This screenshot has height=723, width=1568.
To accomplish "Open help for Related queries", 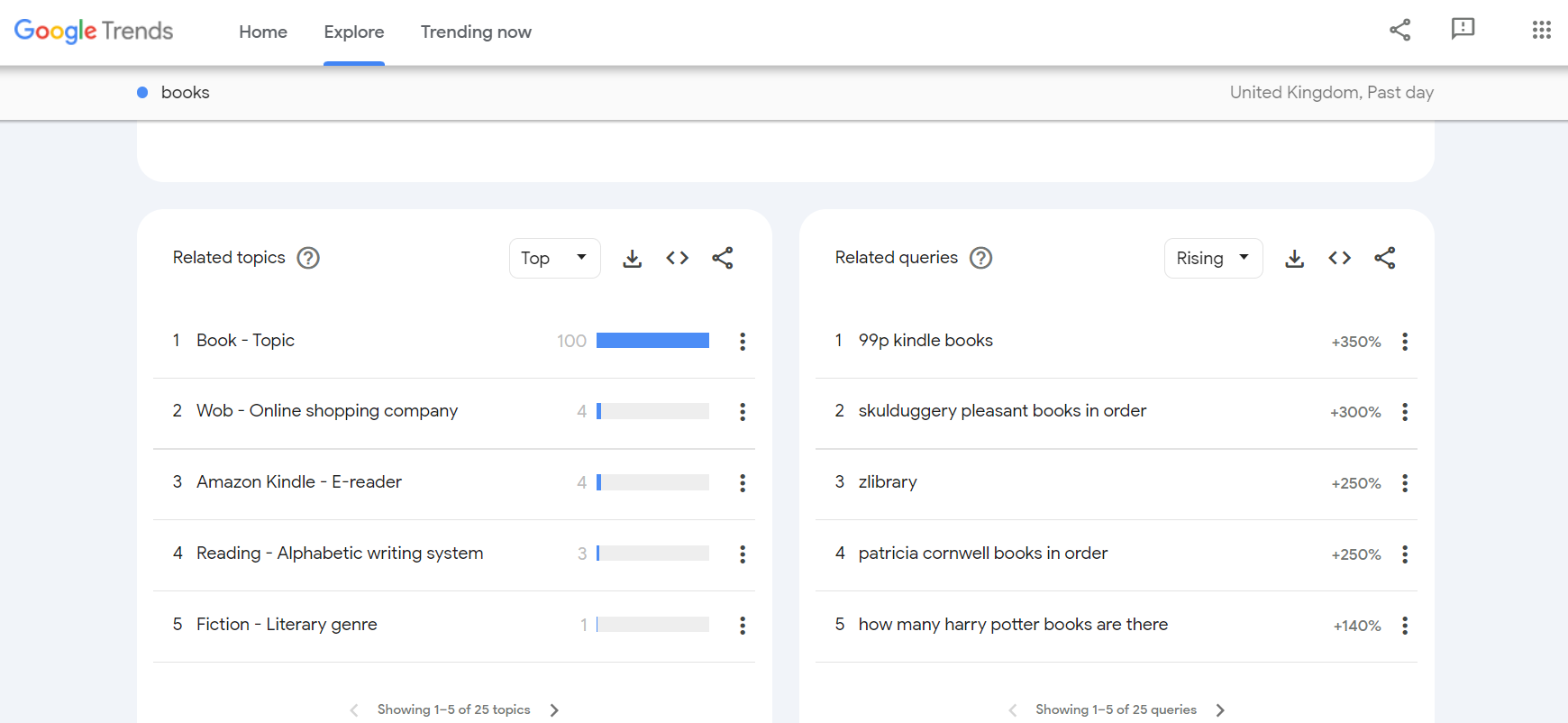I will [x=981, y=258].
